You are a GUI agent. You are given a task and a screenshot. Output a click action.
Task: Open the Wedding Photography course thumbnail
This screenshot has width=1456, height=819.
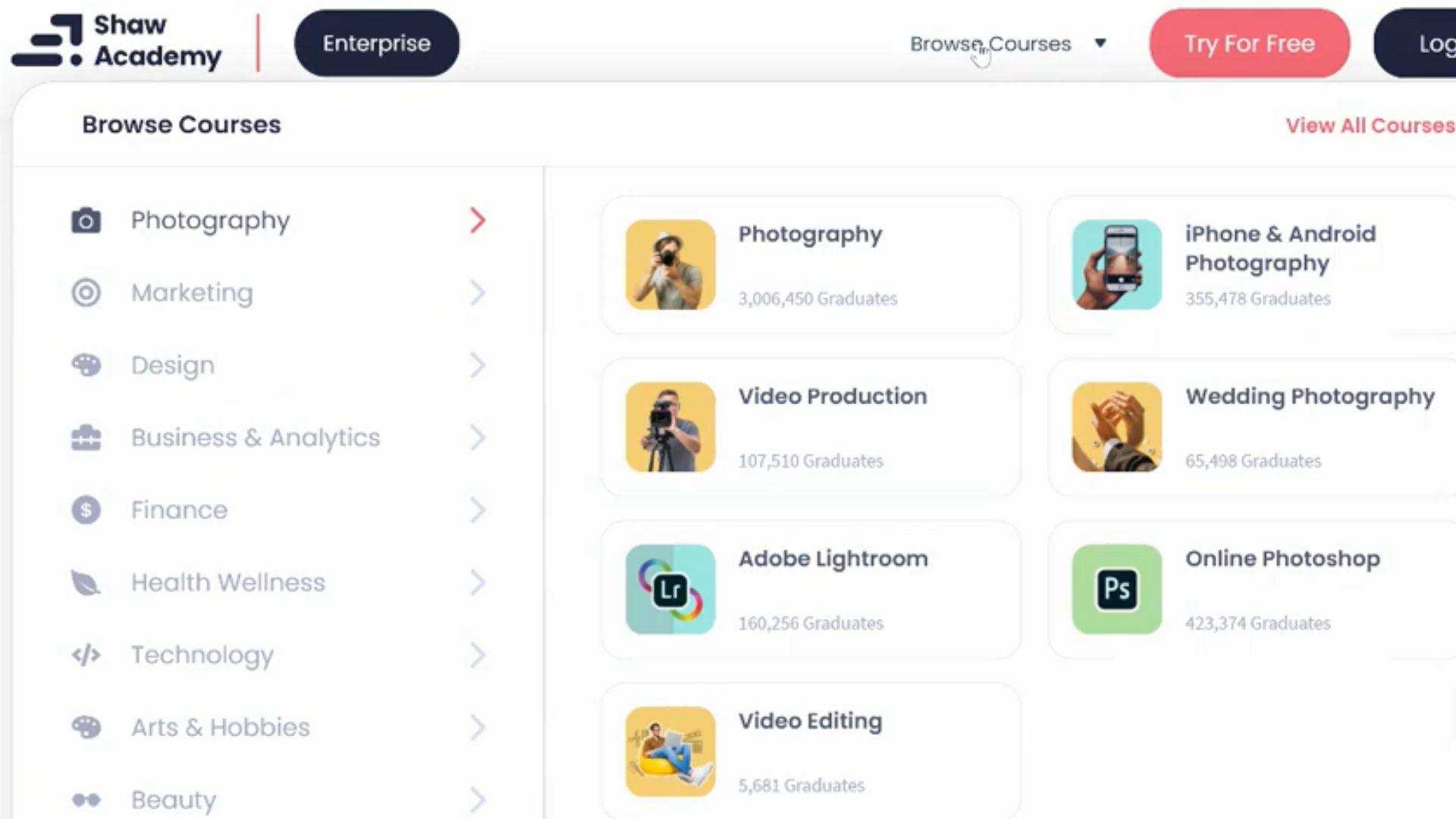pos(1116,427)
